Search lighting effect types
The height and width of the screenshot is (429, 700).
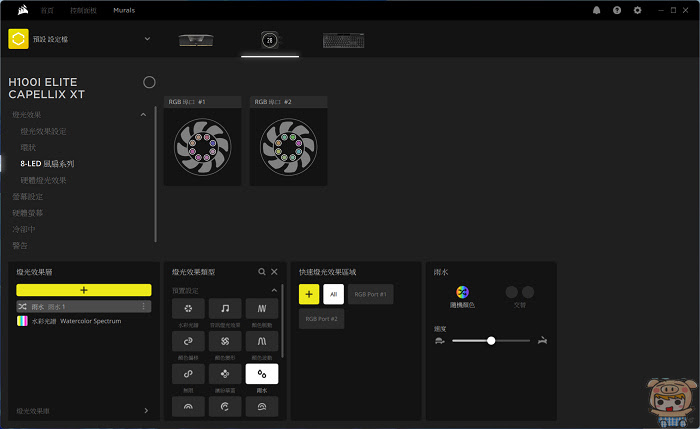[262, 271]
